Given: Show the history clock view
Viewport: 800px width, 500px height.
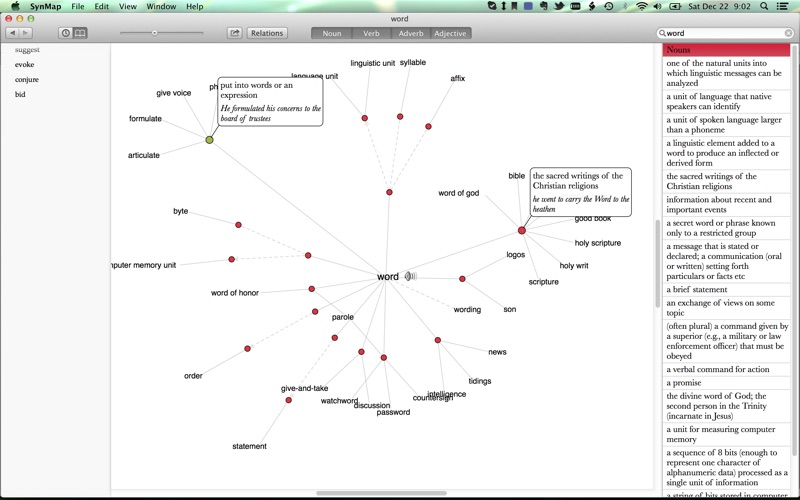Looking at the screenshot, I should [66, 33].
